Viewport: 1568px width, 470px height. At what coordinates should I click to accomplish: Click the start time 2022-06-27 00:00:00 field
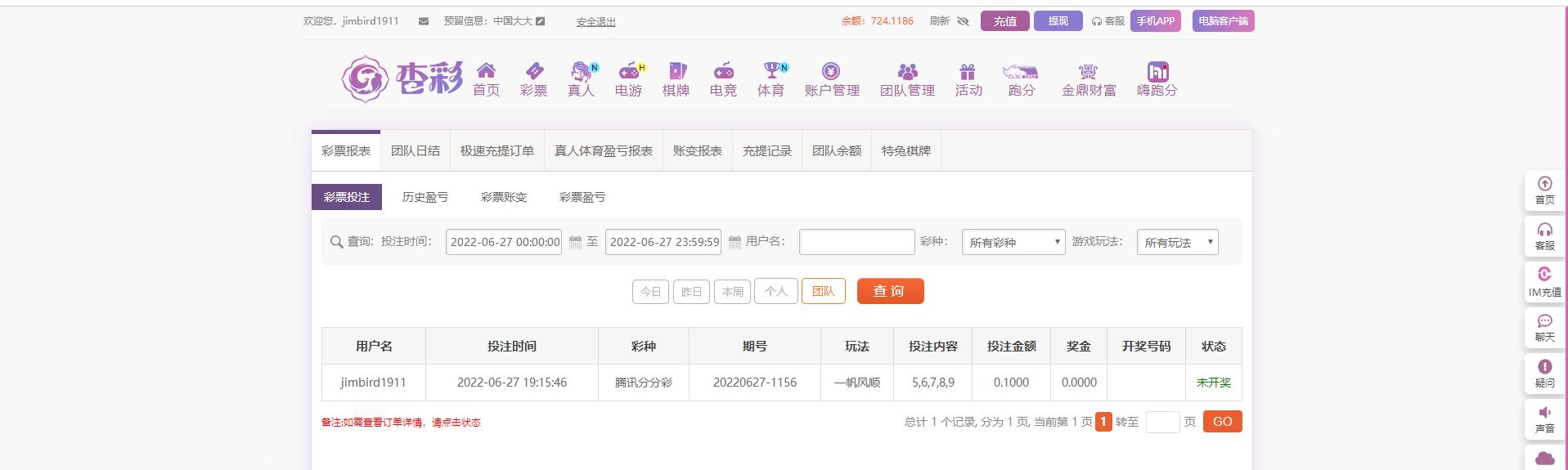tap(504, 242)
